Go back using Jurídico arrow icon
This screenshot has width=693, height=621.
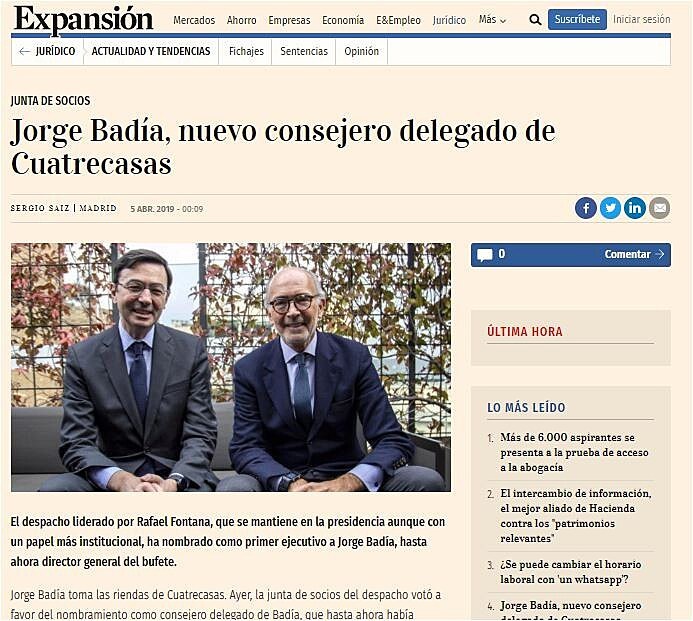coord(24,52)
